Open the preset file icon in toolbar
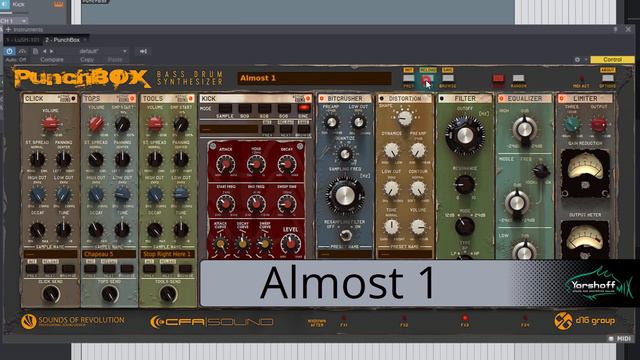 [x=36, y=51]
